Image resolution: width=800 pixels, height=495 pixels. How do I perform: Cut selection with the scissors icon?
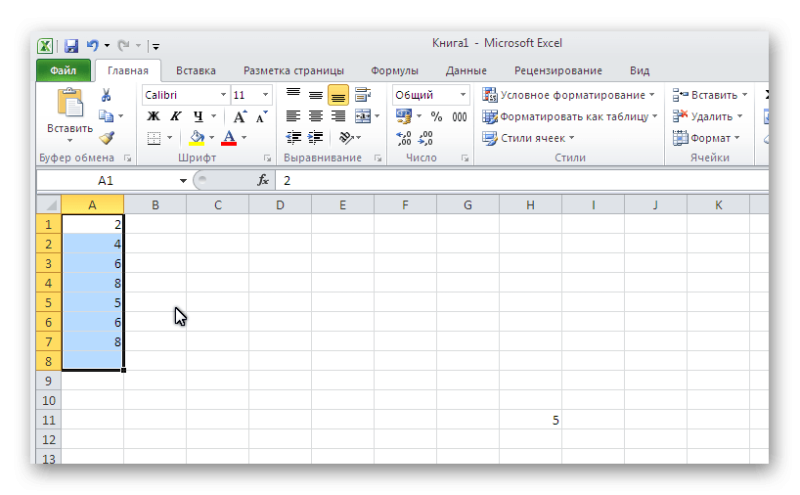(106, 95)
